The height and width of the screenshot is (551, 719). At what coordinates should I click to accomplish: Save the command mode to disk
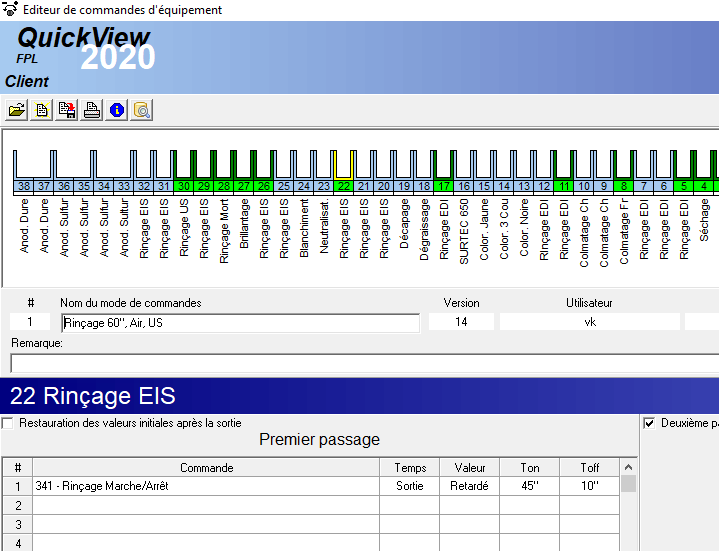[x=66, y=110]
